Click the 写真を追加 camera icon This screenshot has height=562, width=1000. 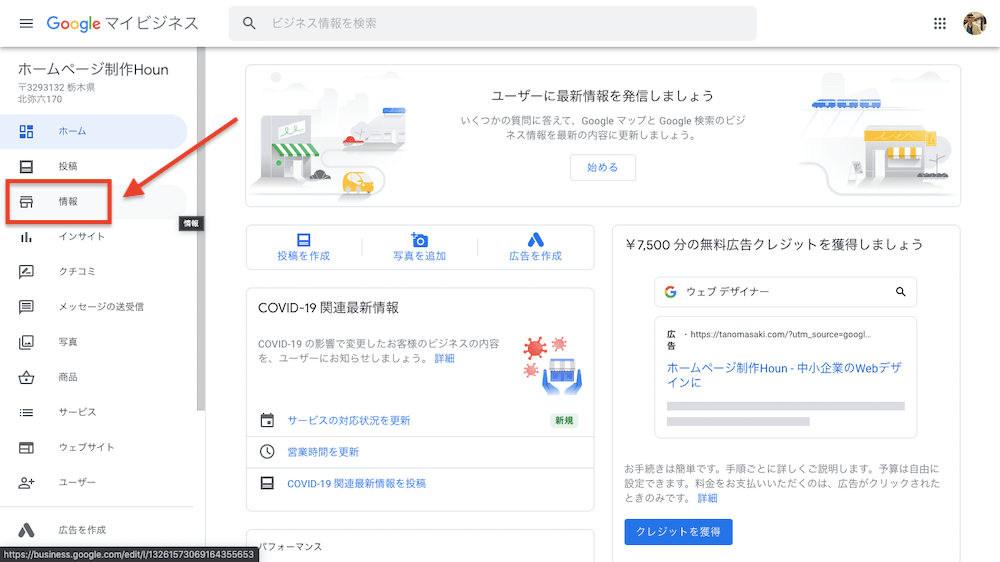tap(419, 240)
